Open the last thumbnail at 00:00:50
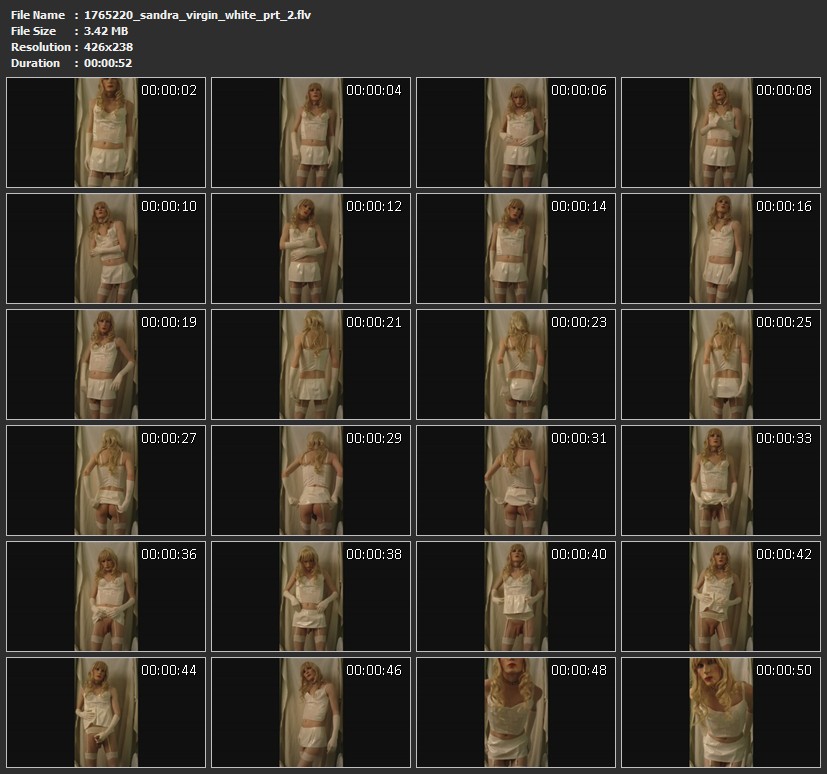827x774 pixels. click(721, 711)
